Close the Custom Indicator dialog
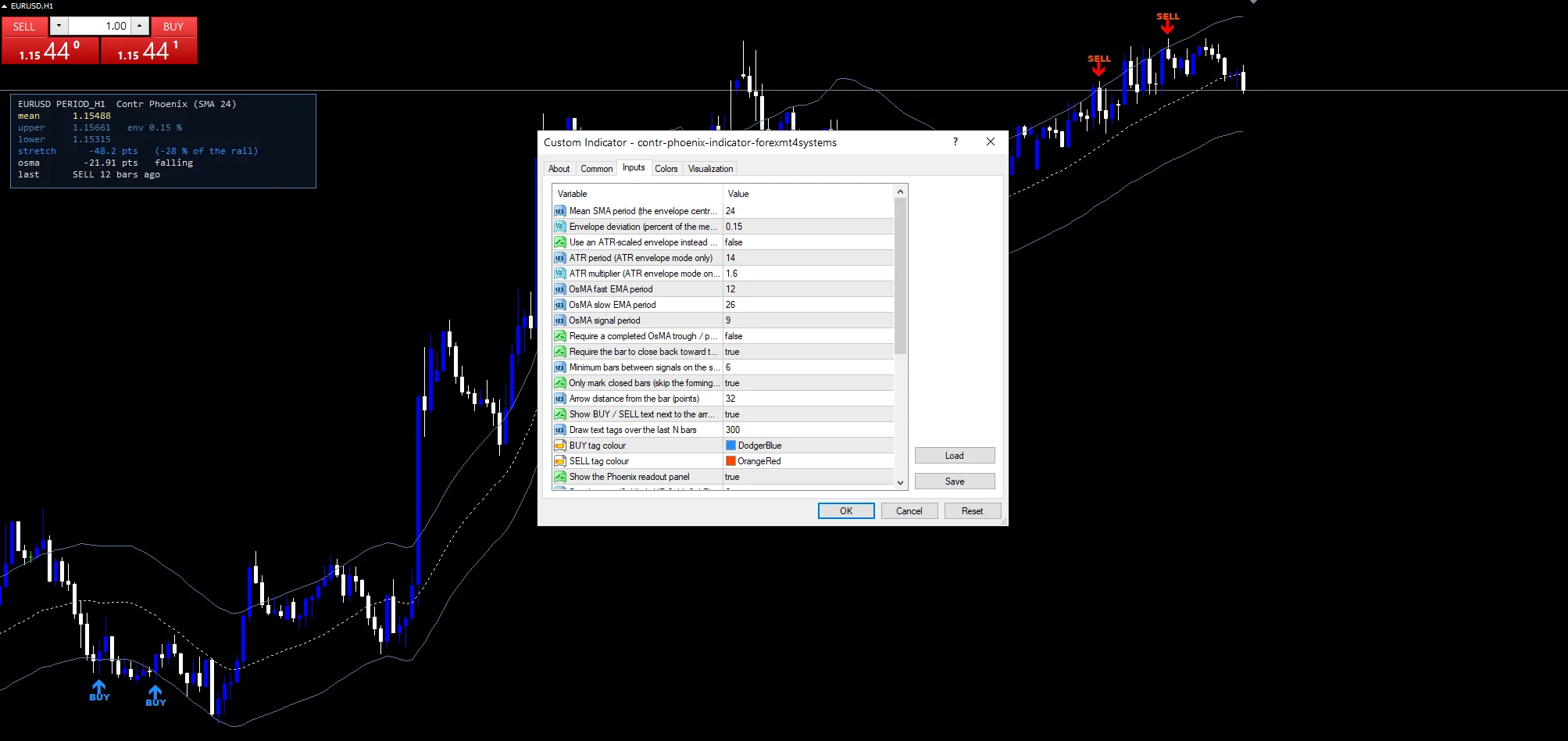 [x=990, y=141]
